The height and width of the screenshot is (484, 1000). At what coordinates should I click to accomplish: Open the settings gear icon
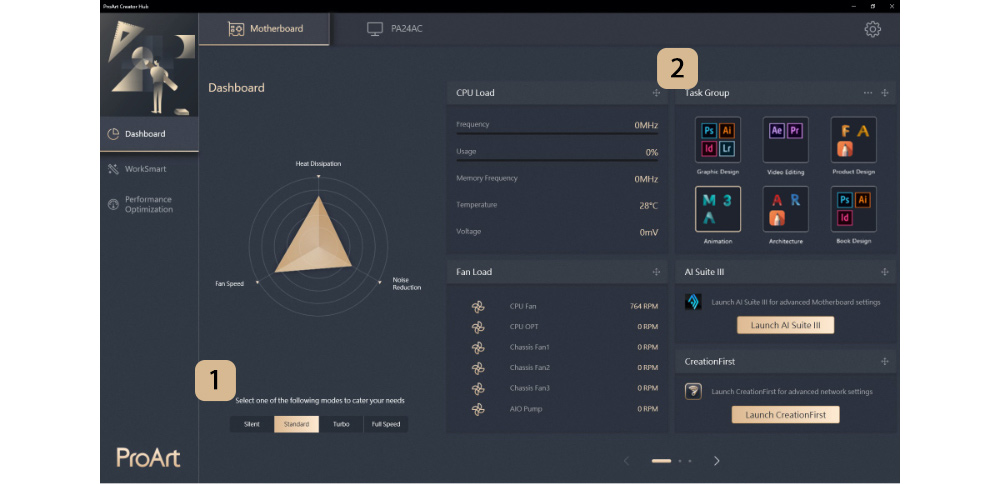[872, 29]
